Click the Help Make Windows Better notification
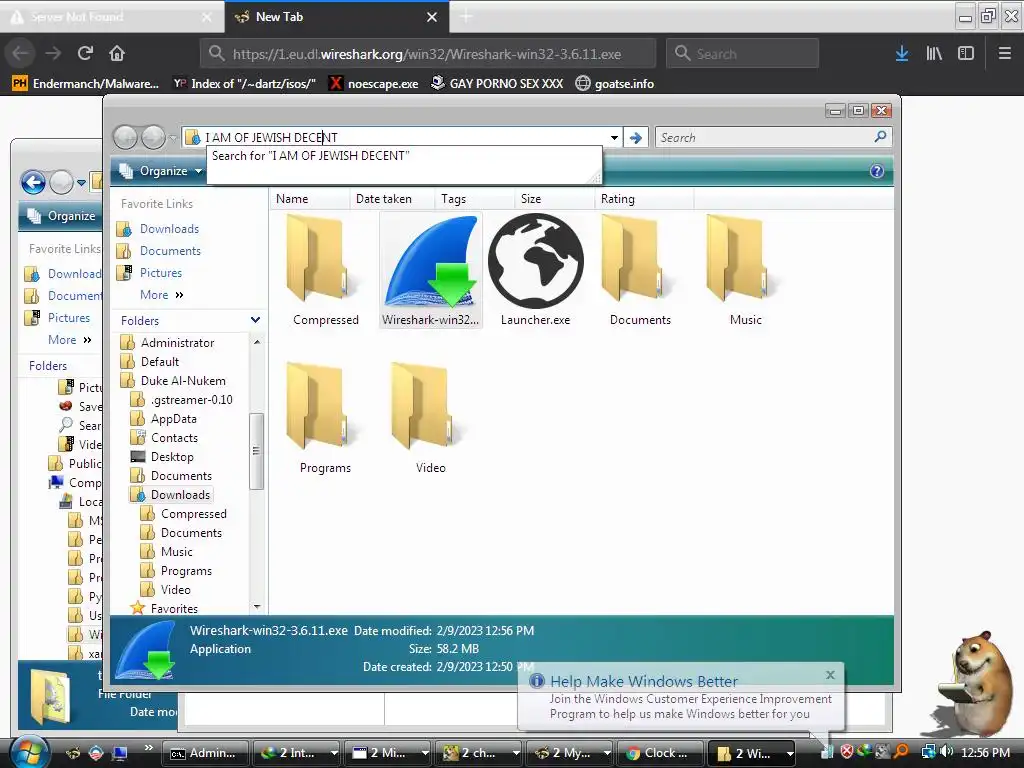The width and height of the screenshot is (1024, 768). 680,697
